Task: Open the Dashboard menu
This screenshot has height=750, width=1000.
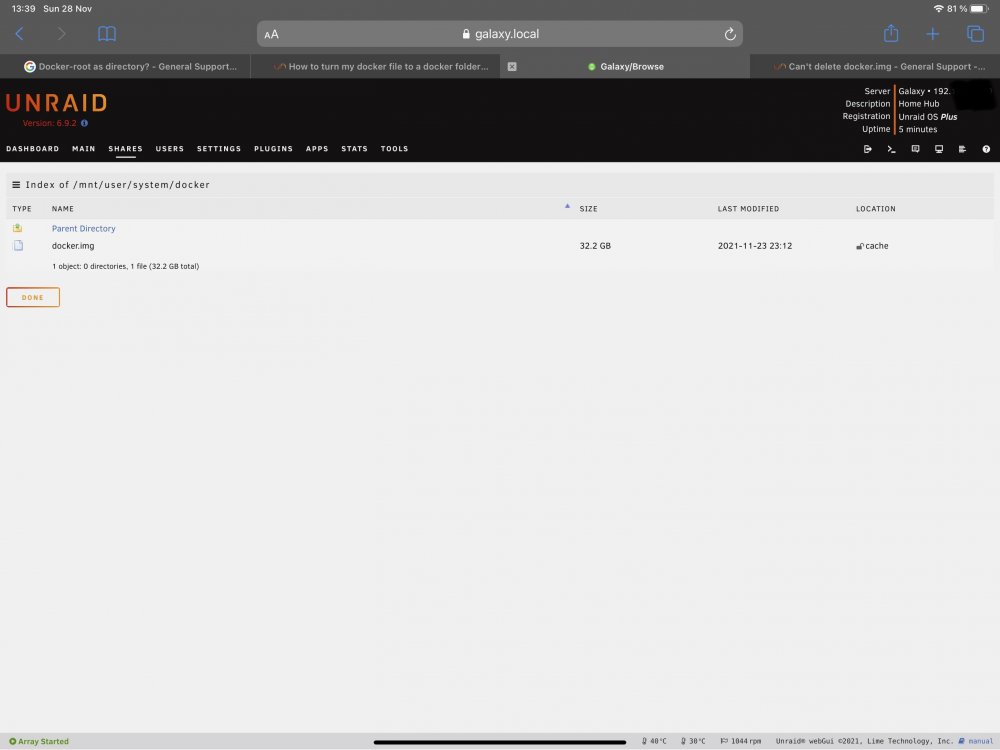Action: (x=33, y=149)
